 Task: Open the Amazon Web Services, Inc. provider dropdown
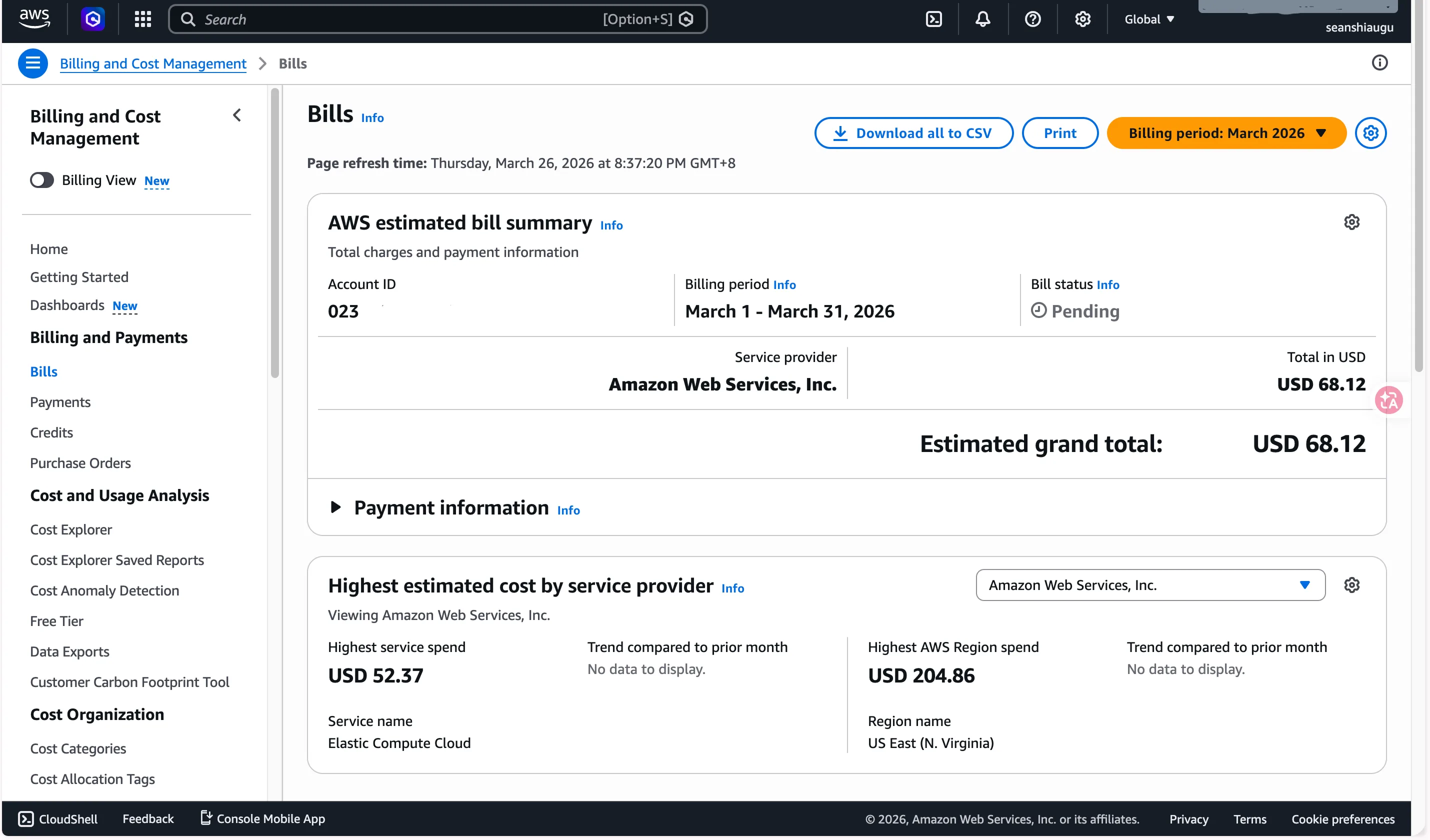[x=1151, y=585]
